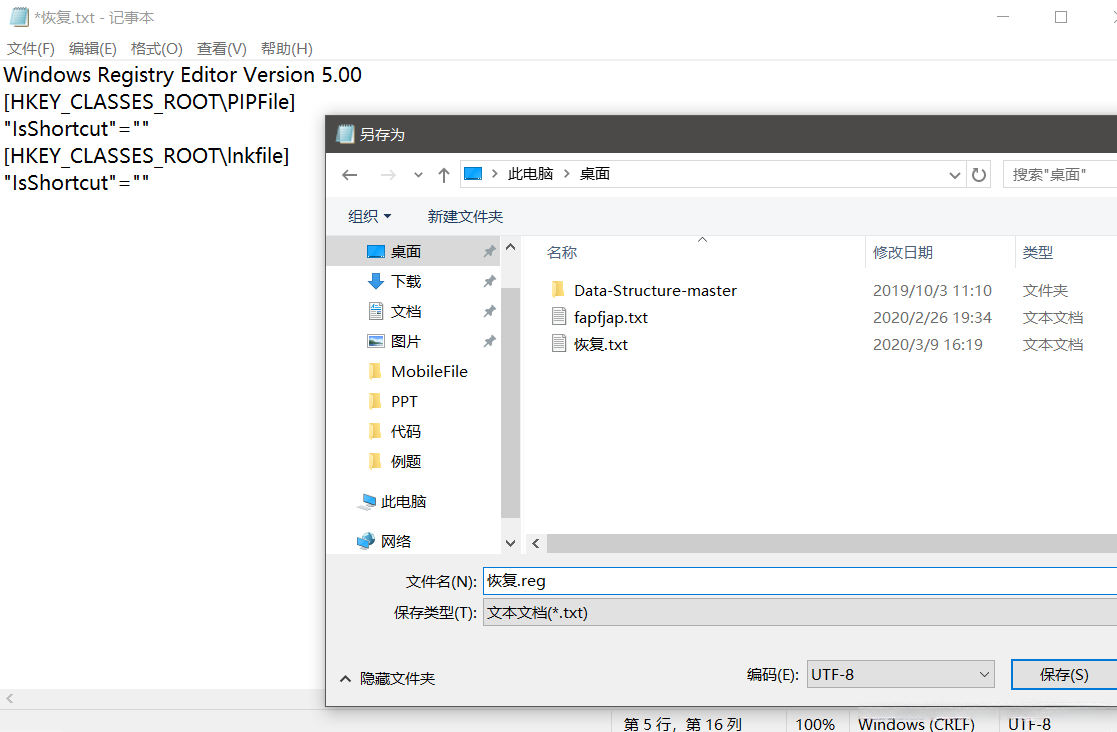Click sidebar scrollbar down arrow

coord(510,543)
